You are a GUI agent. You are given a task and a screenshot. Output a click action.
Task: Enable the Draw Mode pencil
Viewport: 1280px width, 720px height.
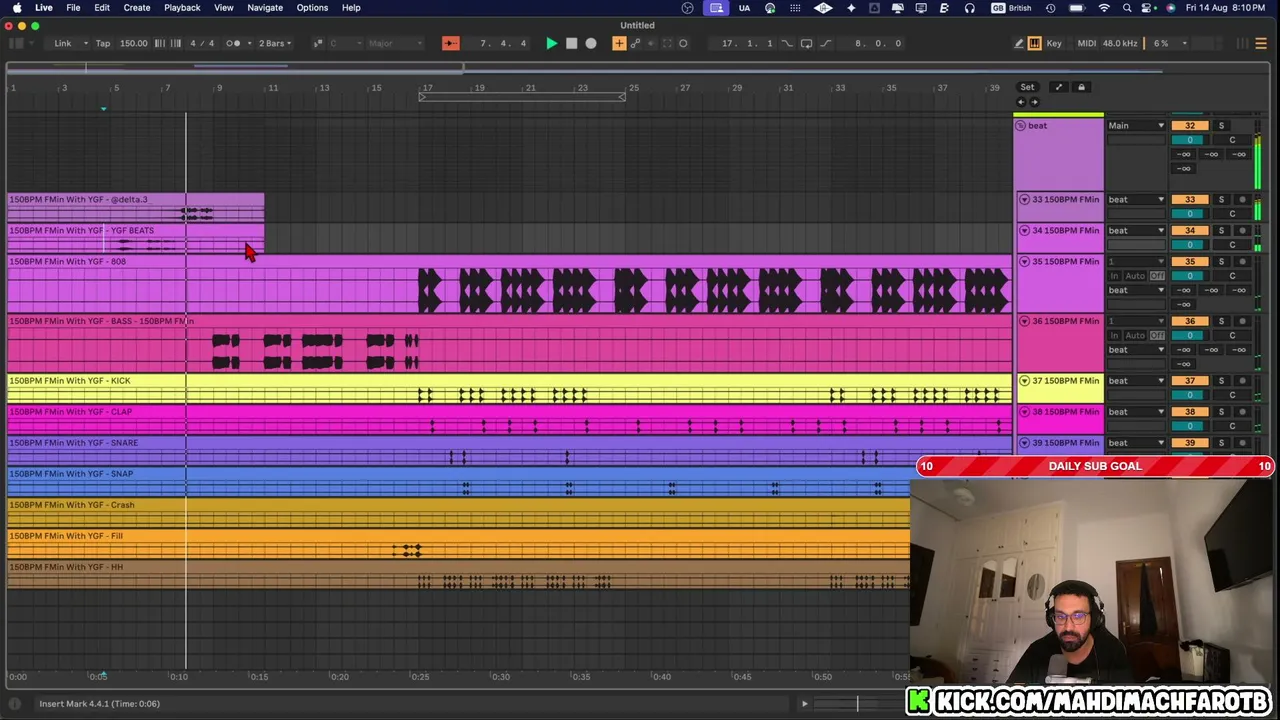click(1018, 43)
